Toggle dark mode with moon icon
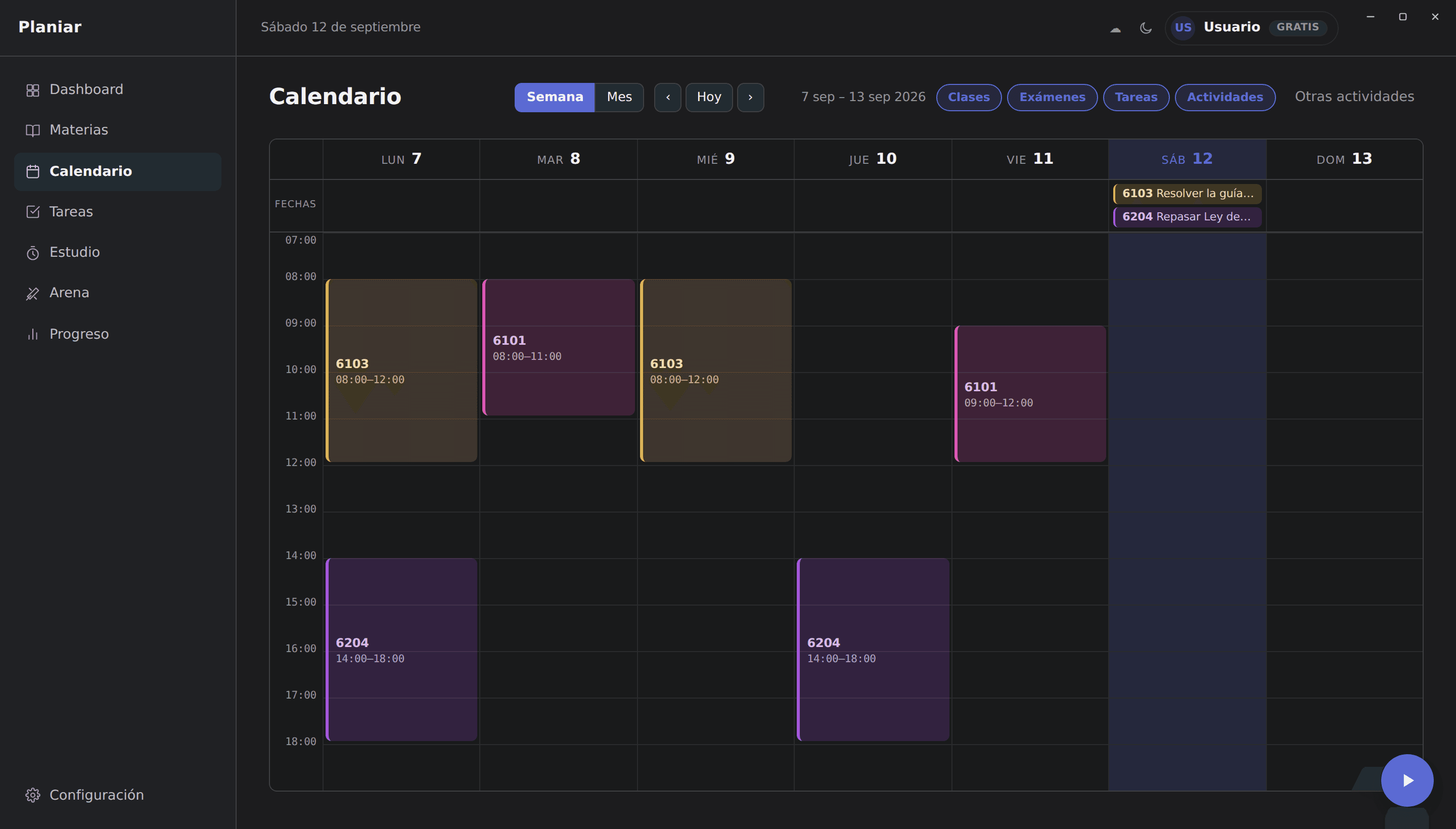Screen dimensions: 1456x829 (1146, 28)
